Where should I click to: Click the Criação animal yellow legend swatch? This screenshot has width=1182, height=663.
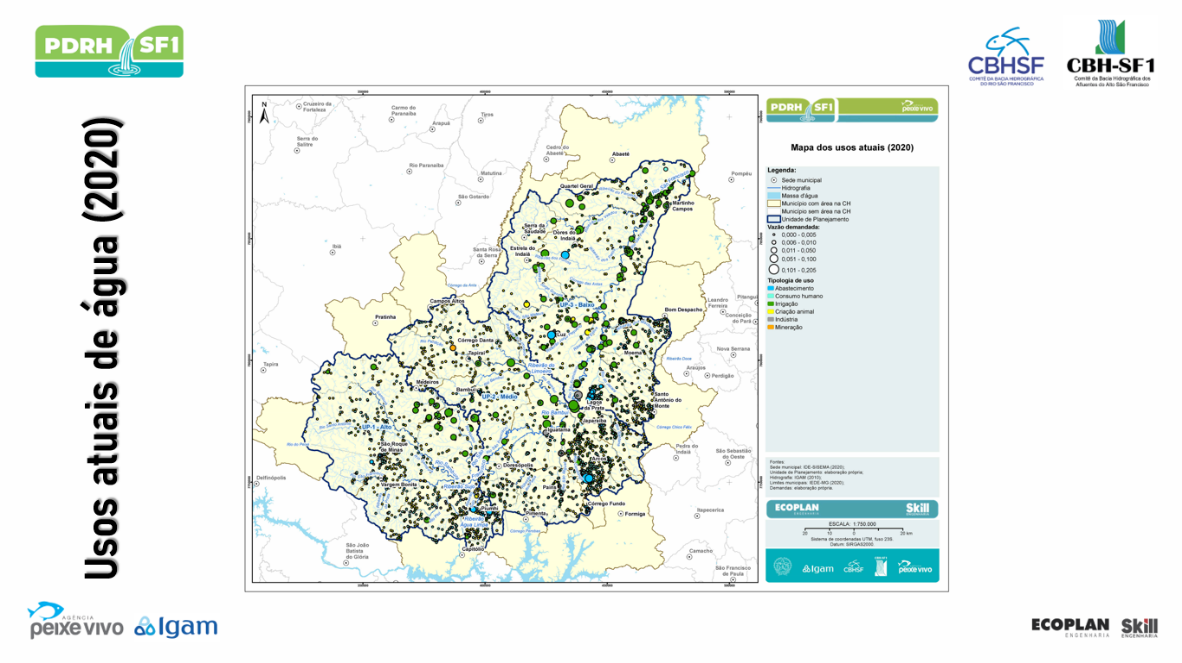(x=770, y=311)
